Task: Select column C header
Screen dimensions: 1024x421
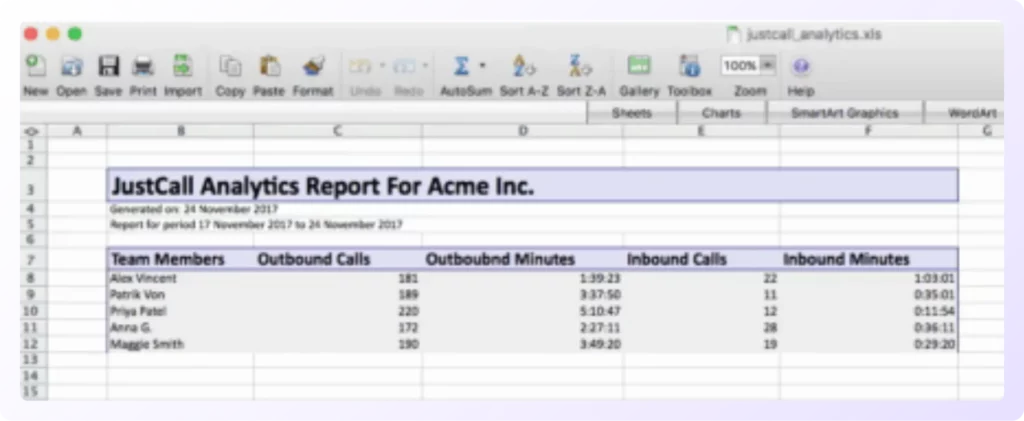Action: pyautogui.click(x=338, y=131)
